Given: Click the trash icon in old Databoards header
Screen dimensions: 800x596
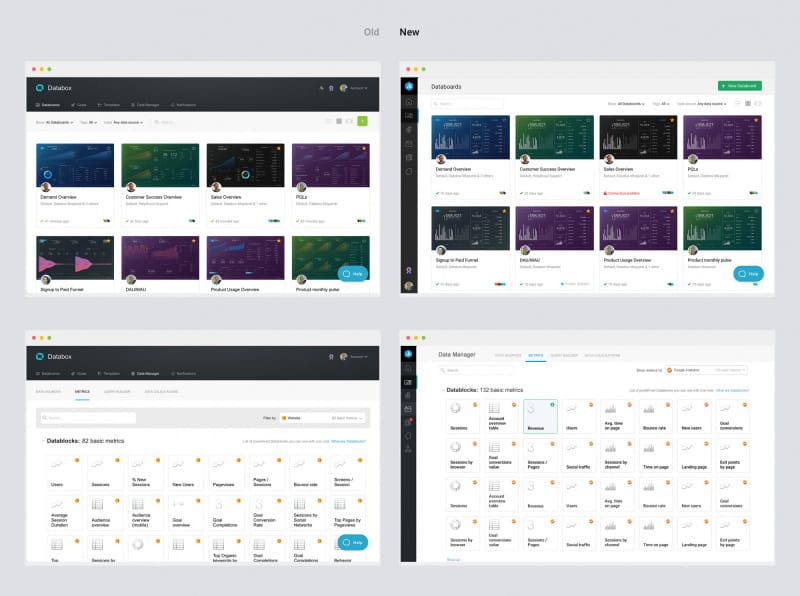Looking at the screenshot, I should click(331, 88).
